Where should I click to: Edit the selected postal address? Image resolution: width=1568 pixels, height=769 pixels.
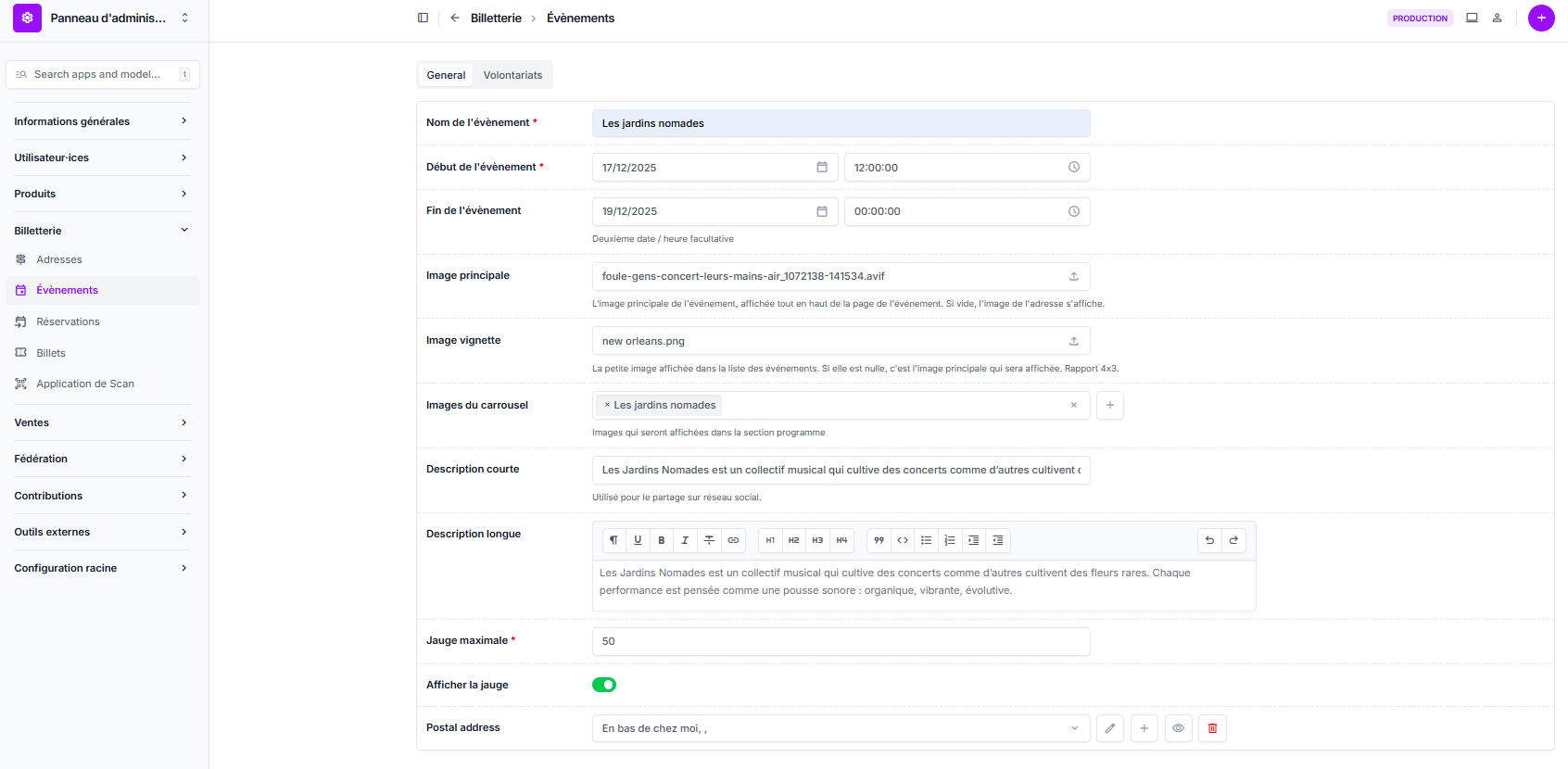[x=1109, y=728]
